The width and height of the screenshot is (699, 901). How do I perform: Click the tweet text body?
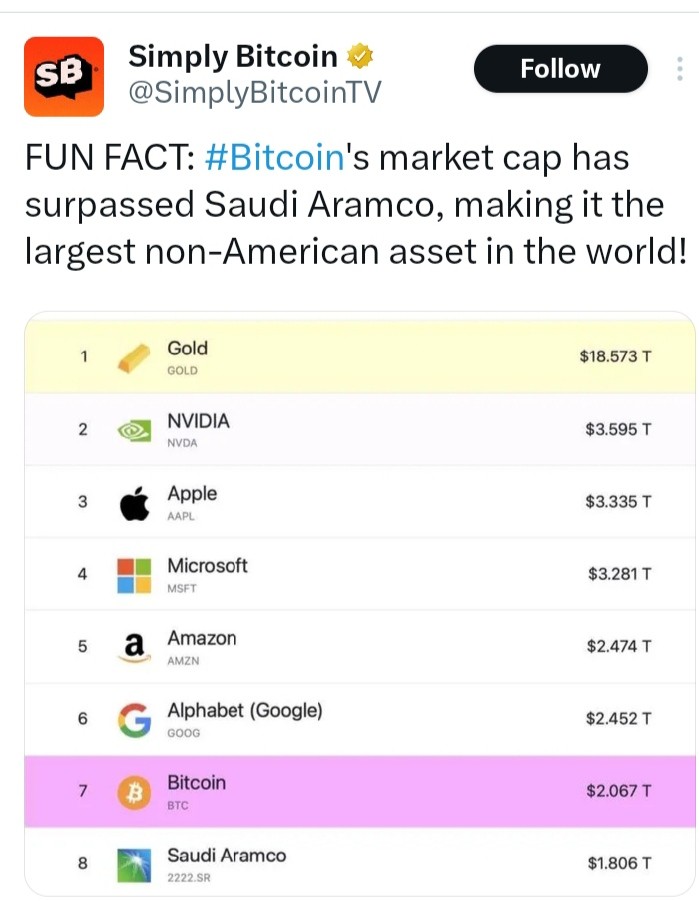[x=356, y=204]
